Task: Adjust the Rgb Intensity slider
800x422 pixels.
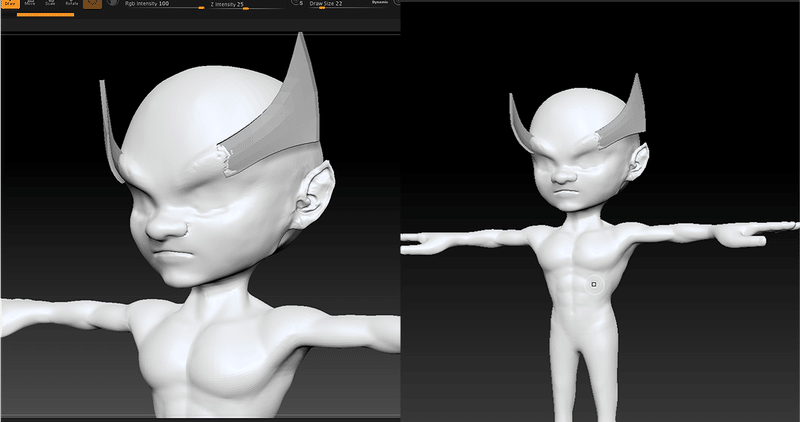Action: tap(164, 5)
